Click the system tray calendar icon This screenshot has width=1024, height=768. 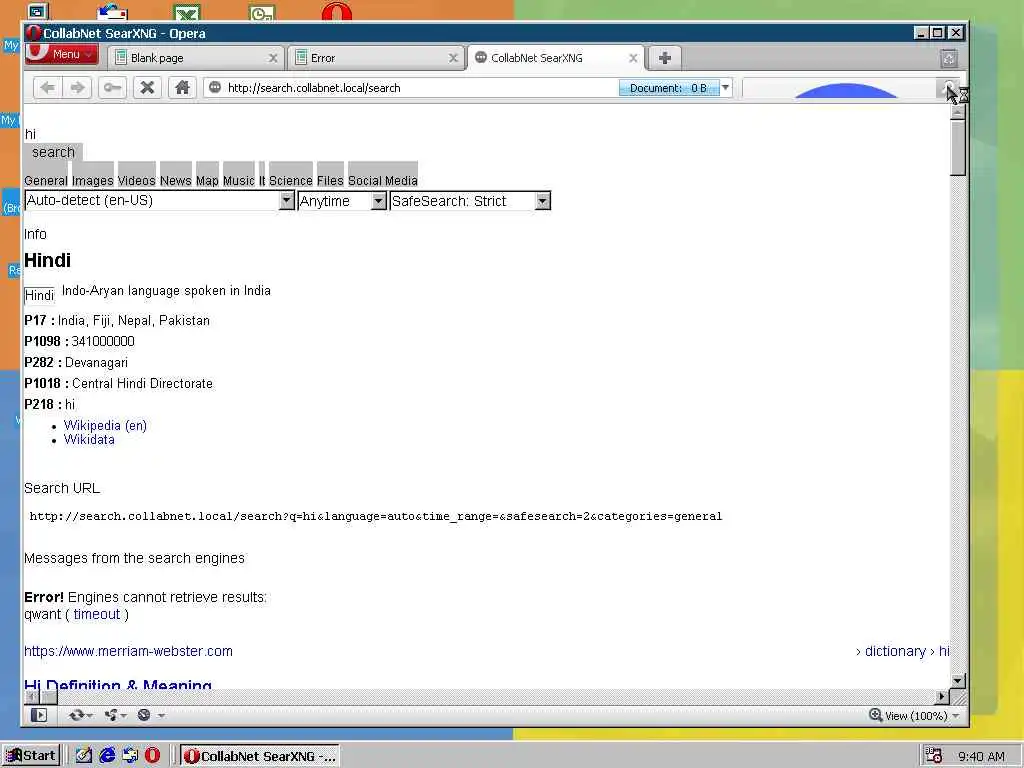coord(934,756)
